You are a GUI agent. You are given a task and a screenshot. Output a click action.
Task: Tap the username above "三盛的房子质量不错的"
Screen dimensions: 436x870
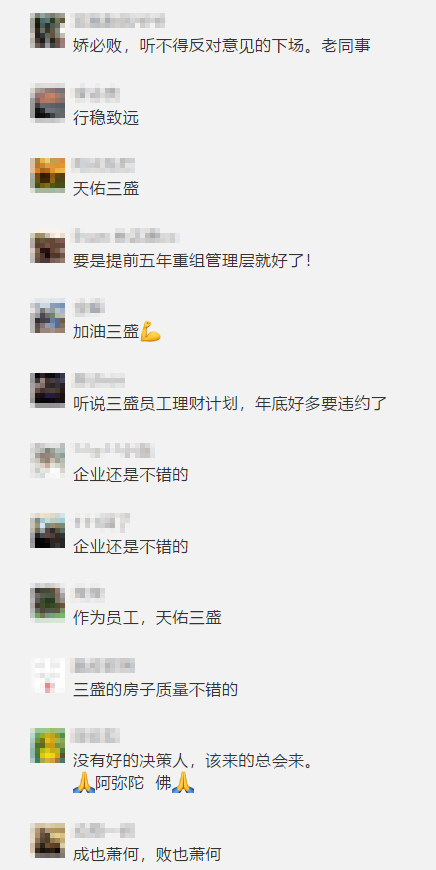click(x=104, y=665)
